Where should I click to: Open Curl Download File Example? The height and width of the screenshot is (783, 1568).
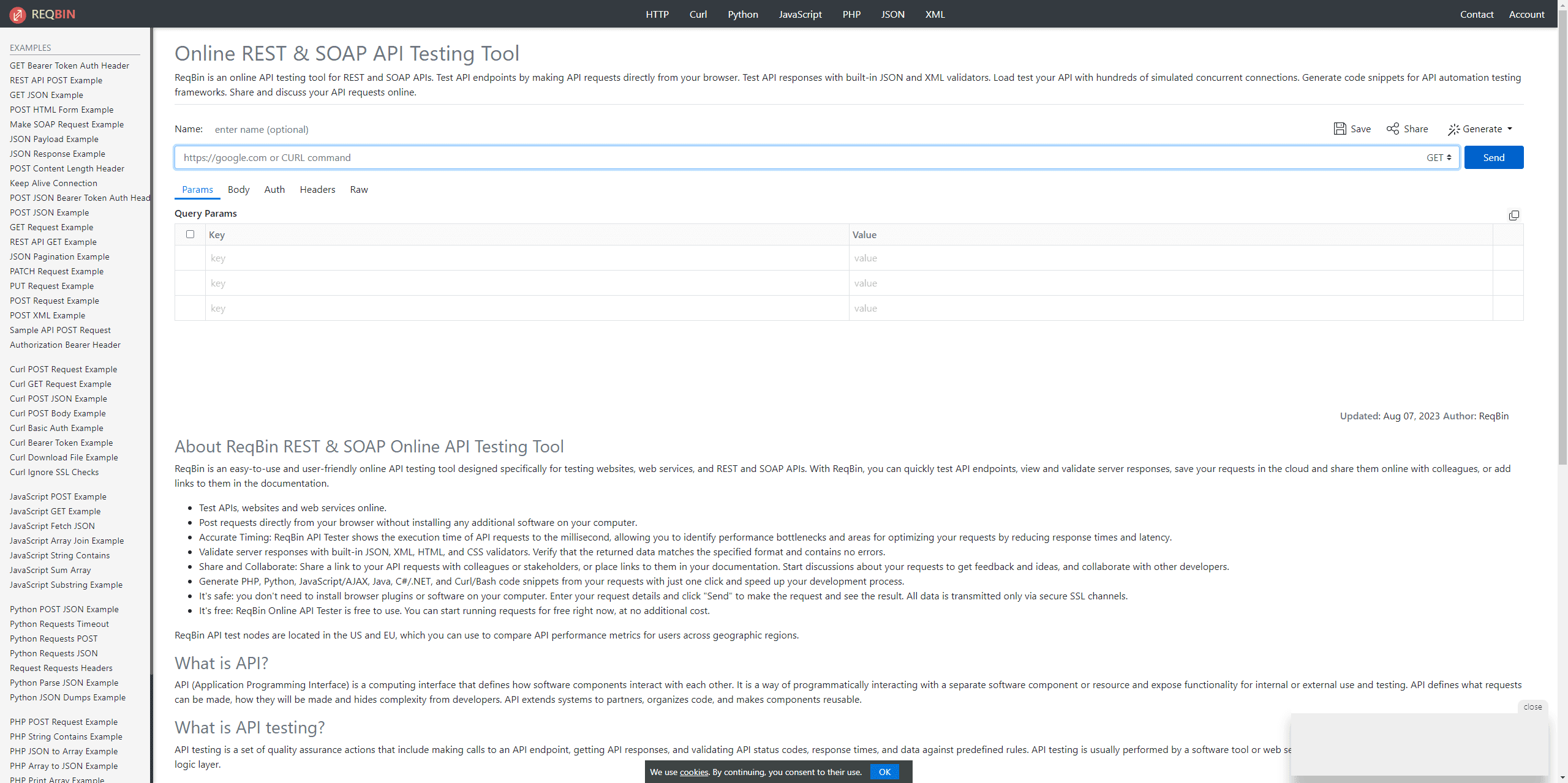pyautogui.click(x=64, y=457)
